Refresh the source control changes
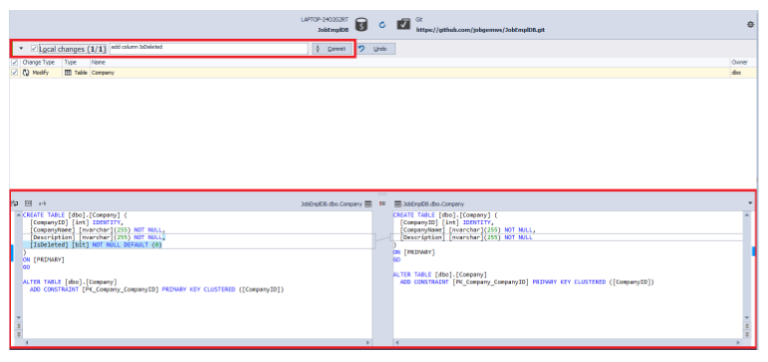 [x=383, y=24]
